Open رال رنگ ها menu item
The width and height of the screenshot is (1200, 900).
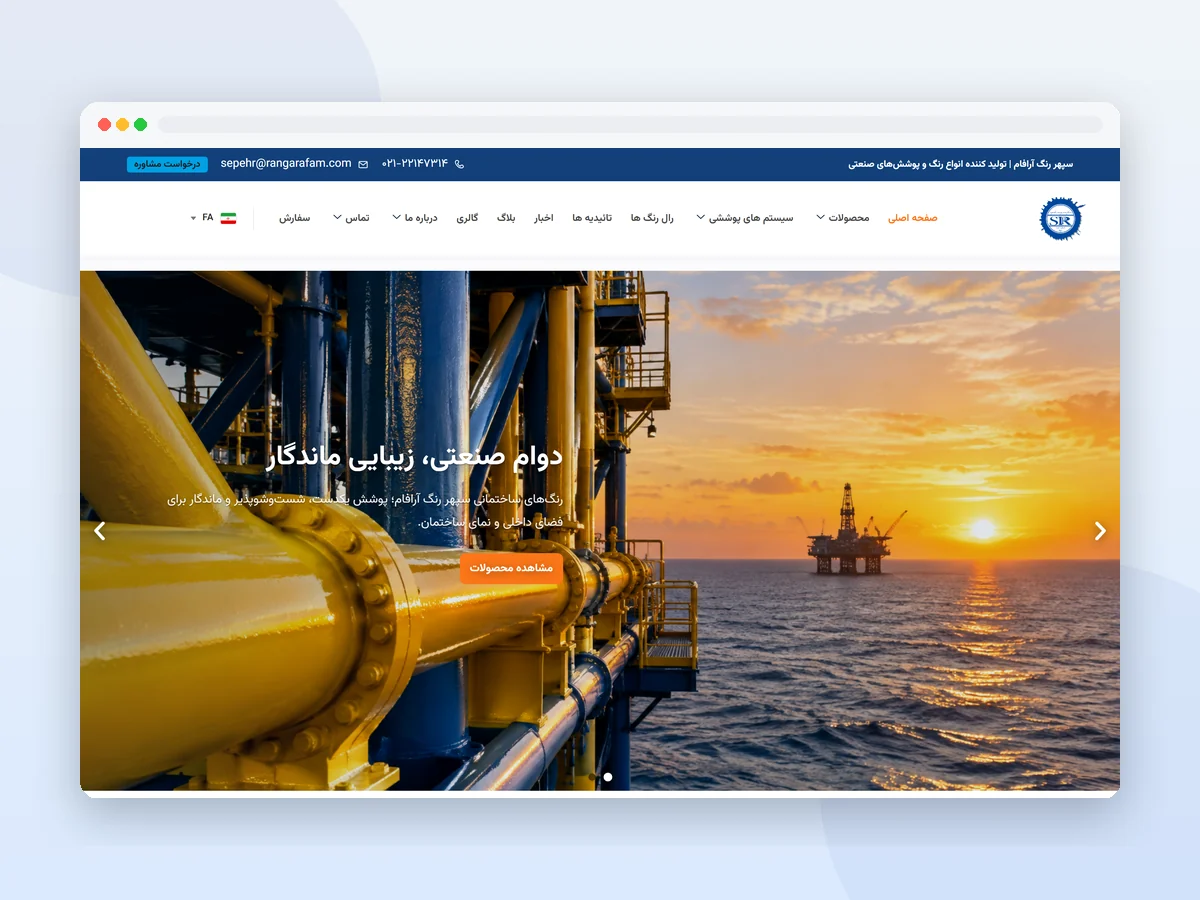(x=652, y=218)
